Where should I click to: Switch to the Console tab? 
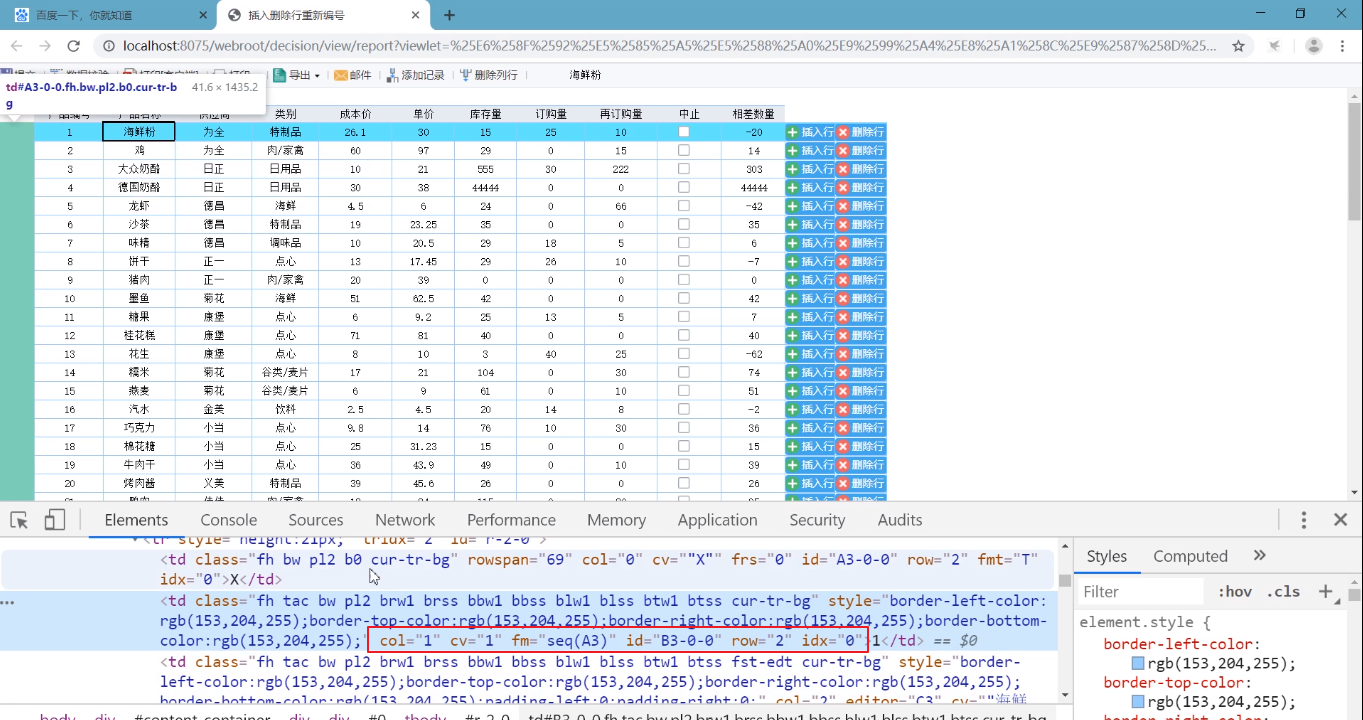[229, 520]
